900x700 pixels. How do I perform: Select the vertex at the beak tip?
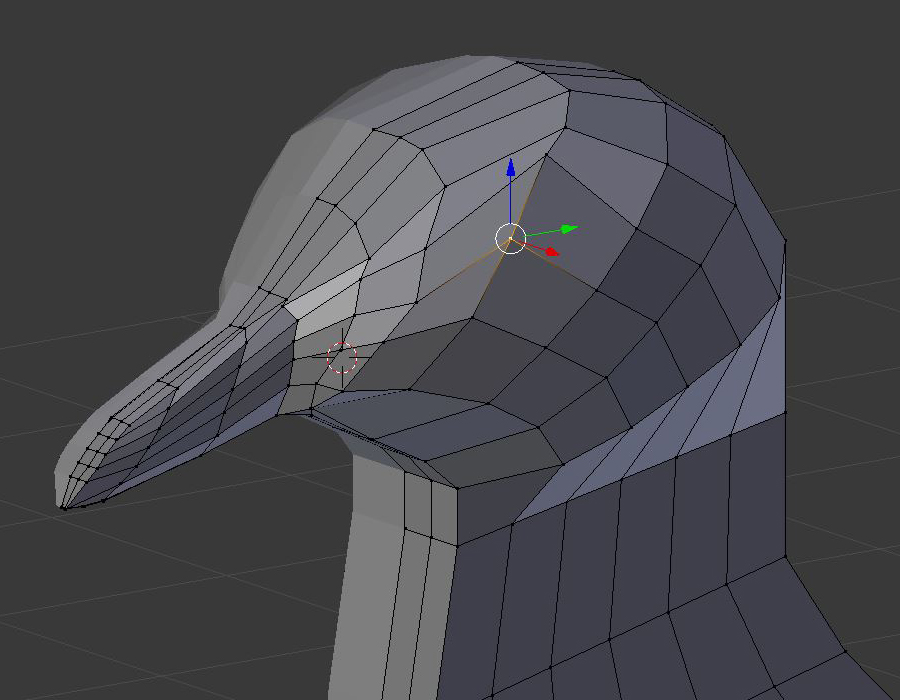[63, 508]
